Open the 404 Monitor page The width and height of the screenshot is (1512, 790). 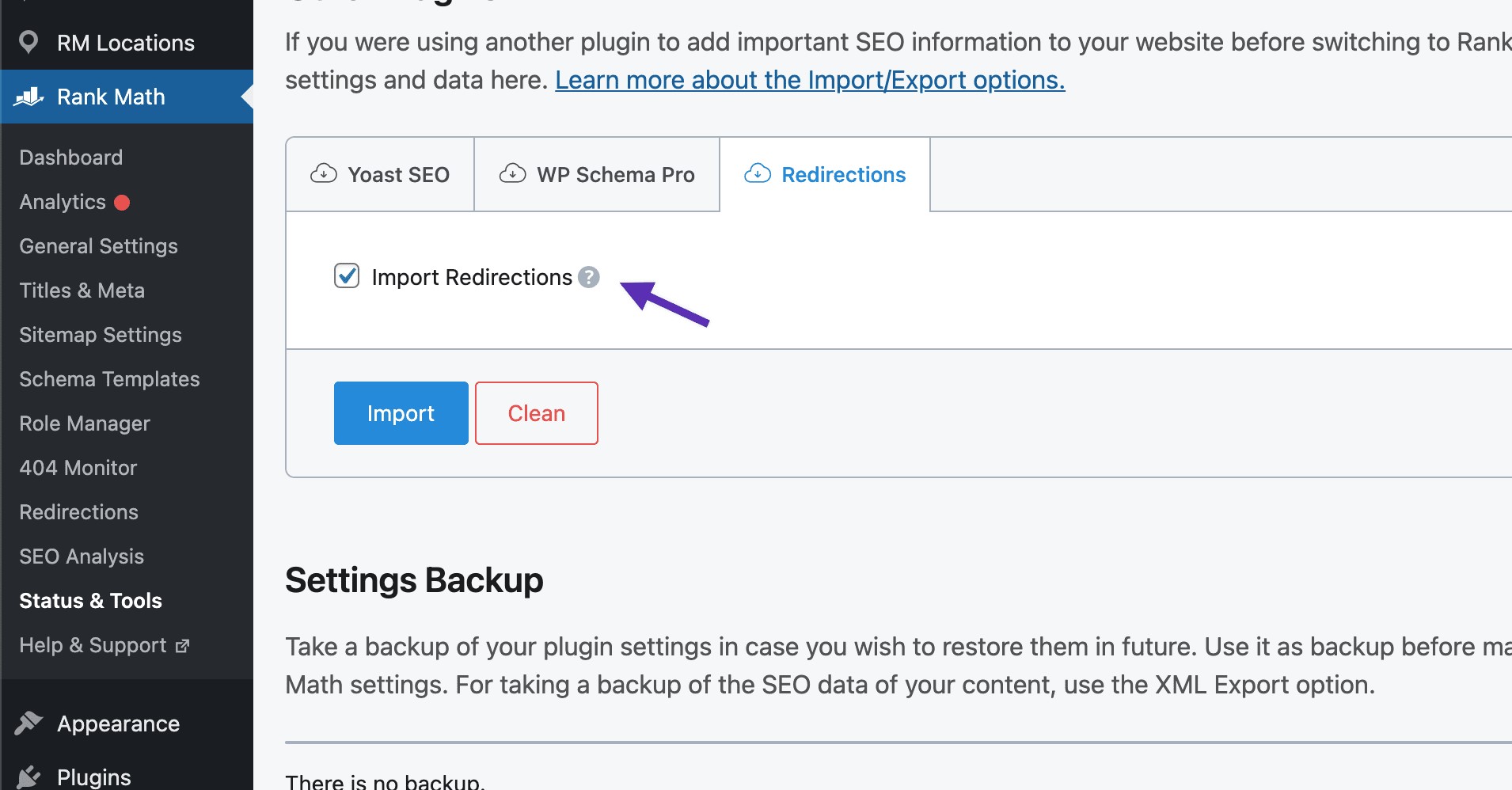[78, 468]
